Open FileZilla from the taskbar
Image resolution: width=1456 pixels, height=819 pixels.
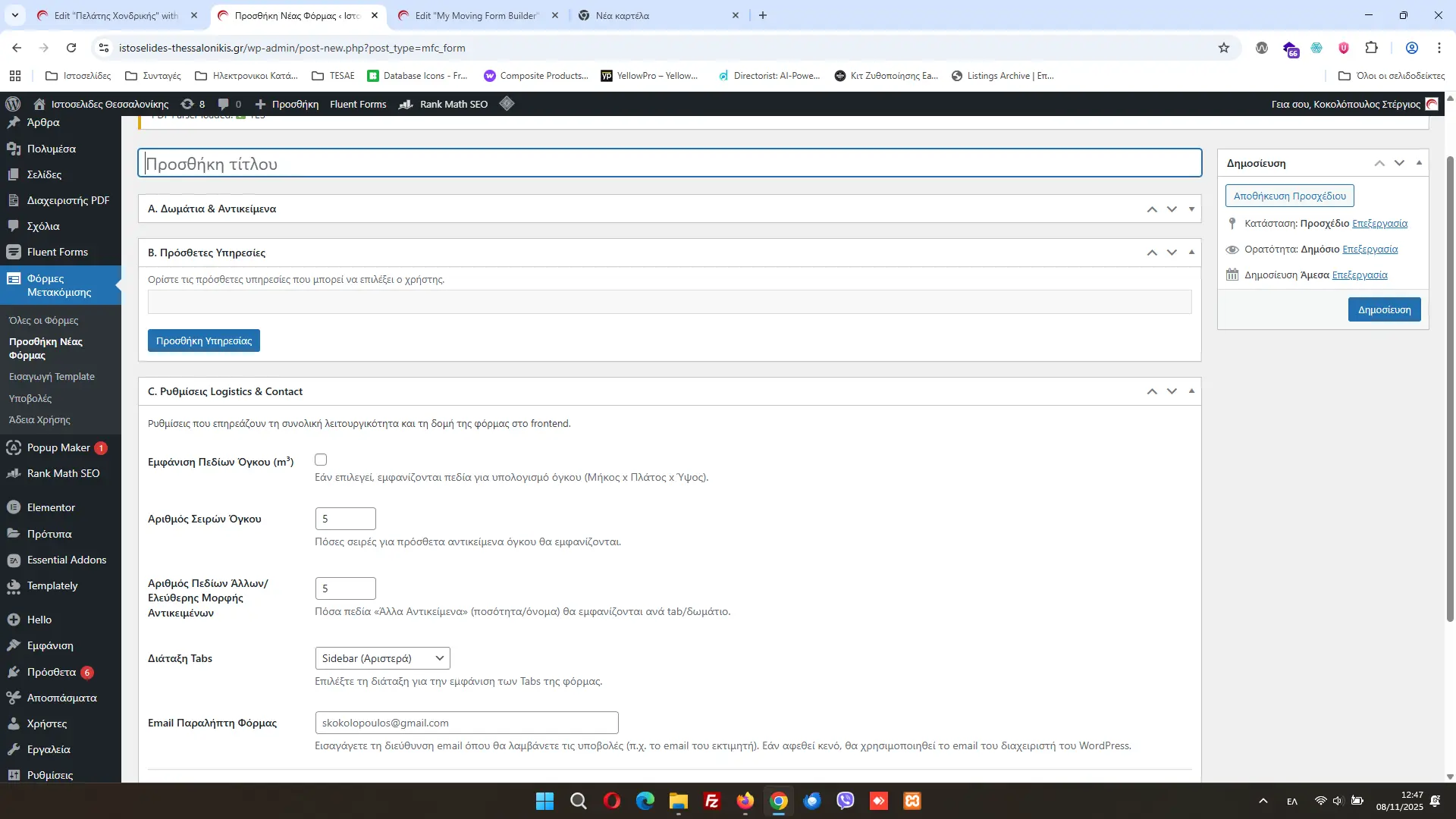711,801
